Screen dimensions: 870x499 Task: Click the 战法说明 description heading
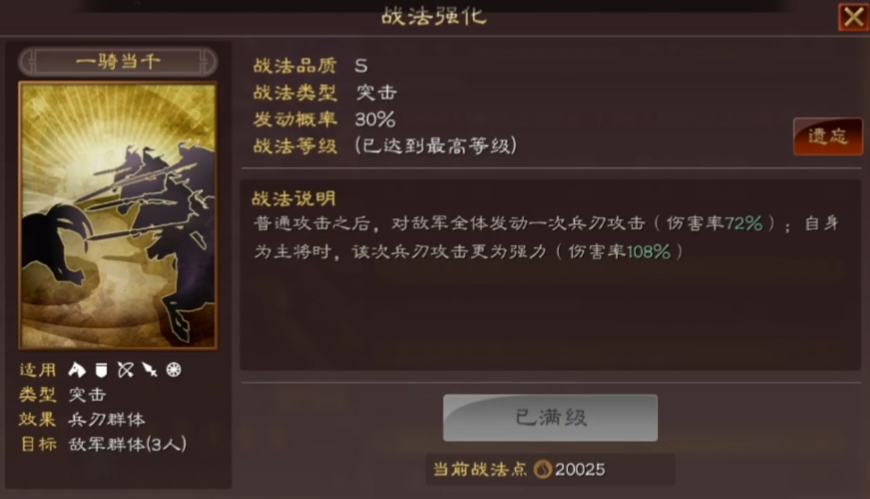[x=294, y=198]
